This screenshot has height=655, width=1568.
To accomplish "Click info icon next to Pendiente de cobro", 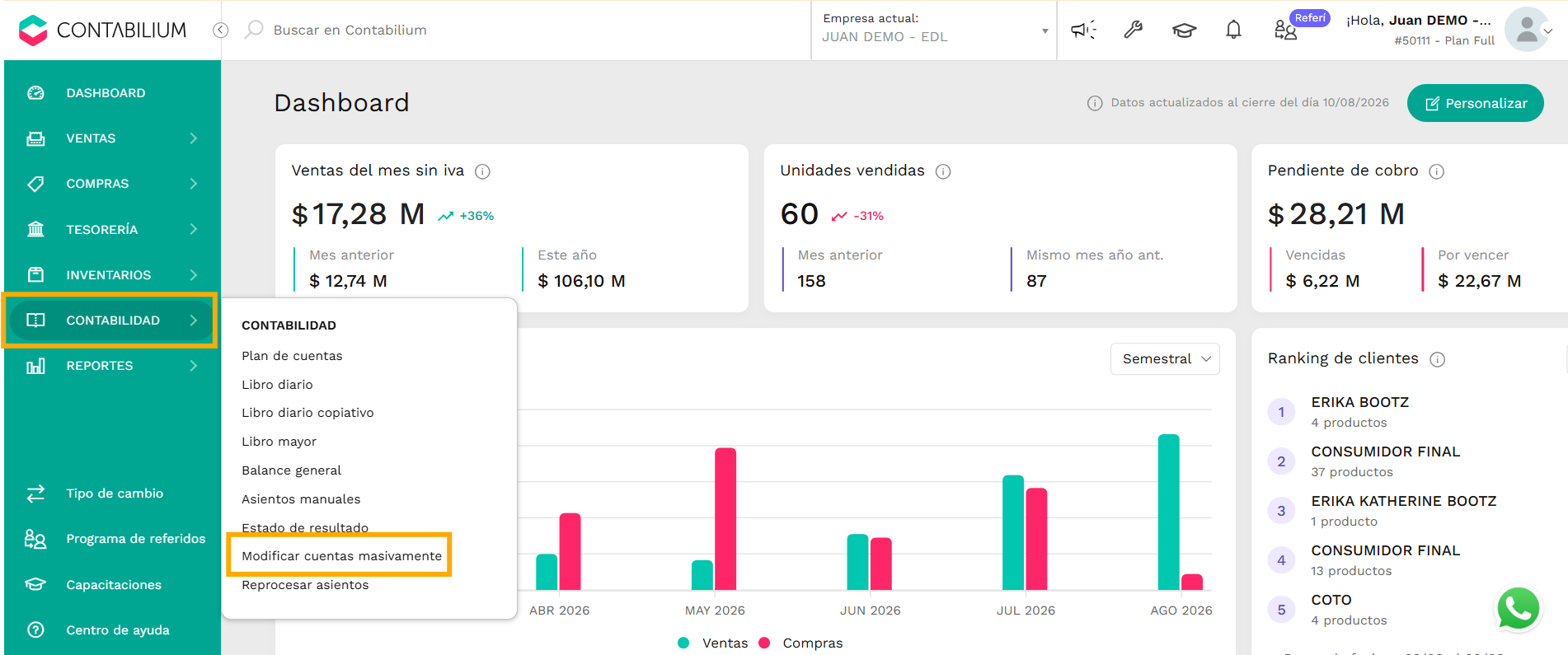I will click(1436, 171).
